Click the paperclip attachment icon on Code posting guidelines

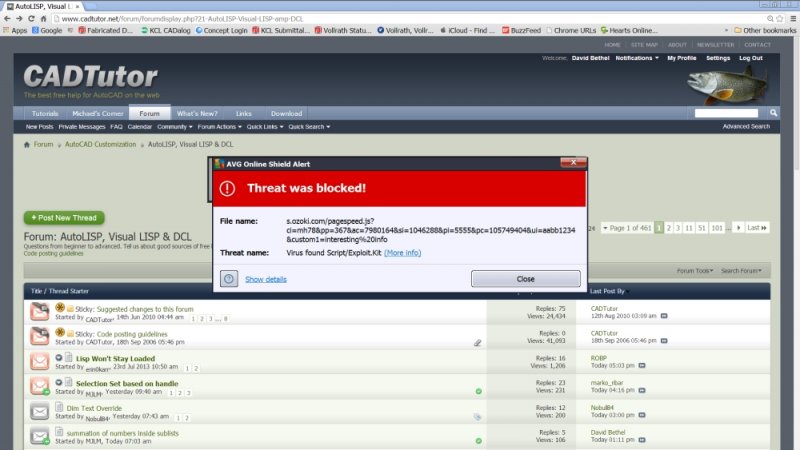point(478,343)
